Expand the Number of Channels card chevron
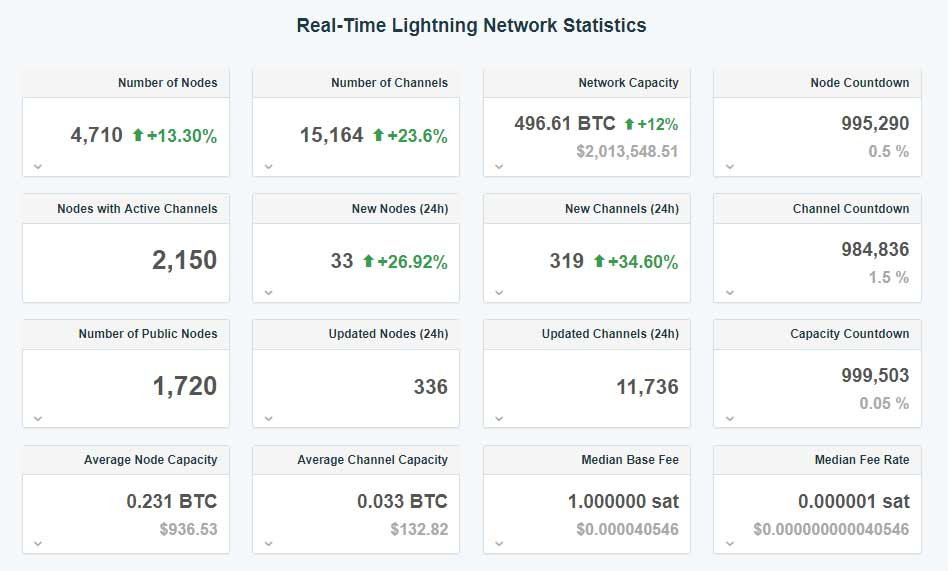The width and height of the screenshot is (948, 571). click(268, 166)
